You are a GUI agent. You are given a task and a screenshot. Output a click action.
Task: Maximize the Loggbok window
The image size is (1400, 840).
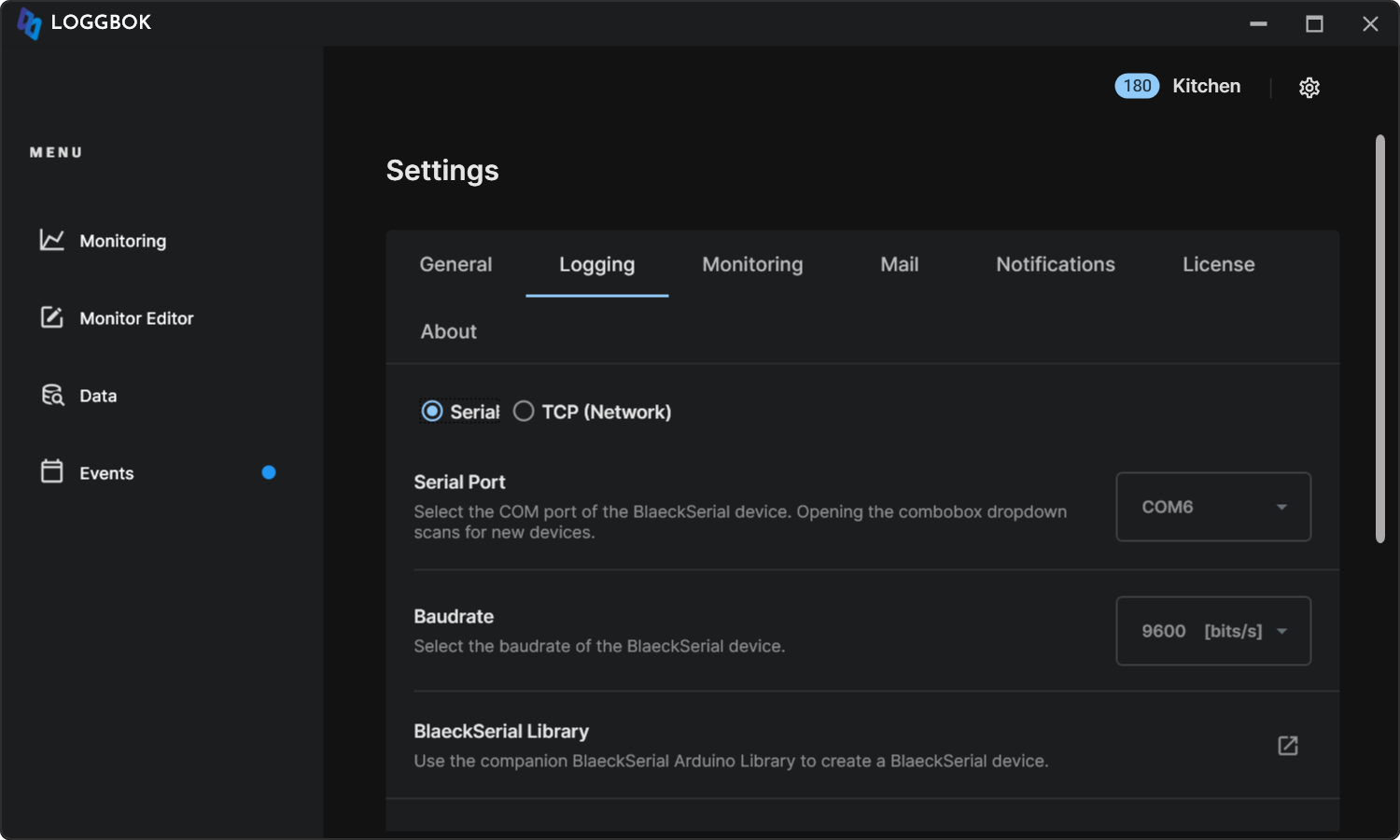(x=1314, y=24)
